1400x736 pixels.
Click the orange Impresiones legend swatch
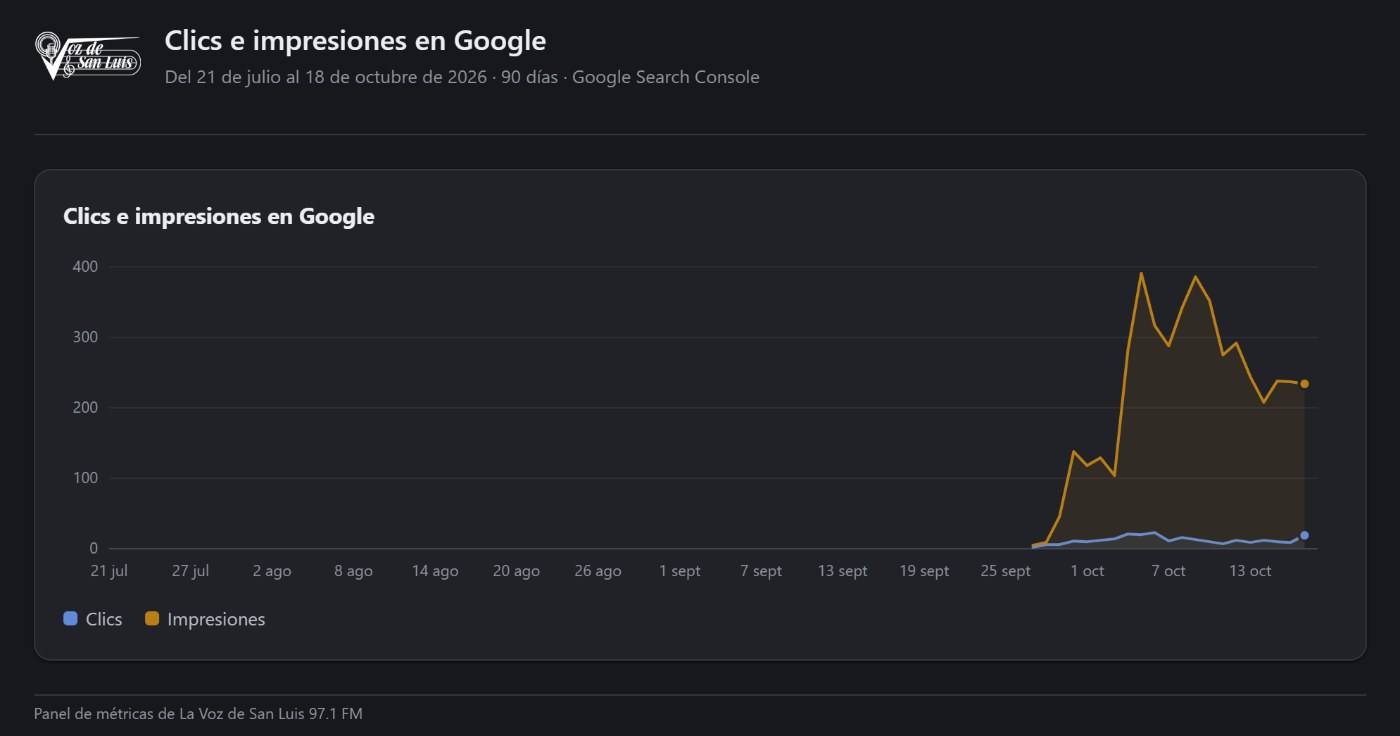click(152, 619)
